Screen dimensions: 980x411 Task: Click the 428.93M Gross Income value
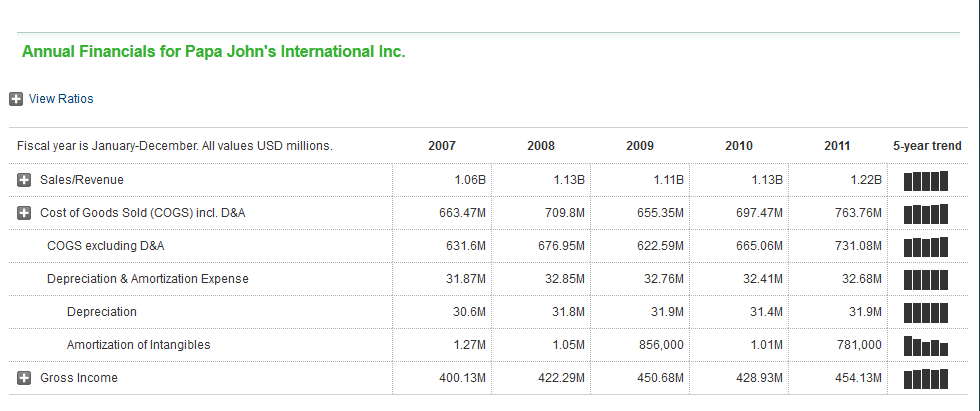pos(759,378)
